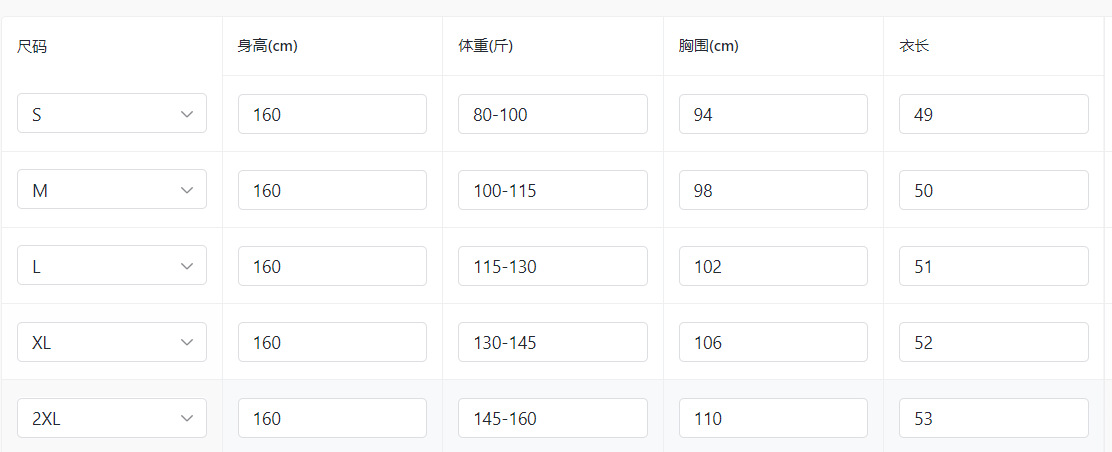1112x452 pixels.
Task: Click the garment length field showing 49
Action: (993, 114)
